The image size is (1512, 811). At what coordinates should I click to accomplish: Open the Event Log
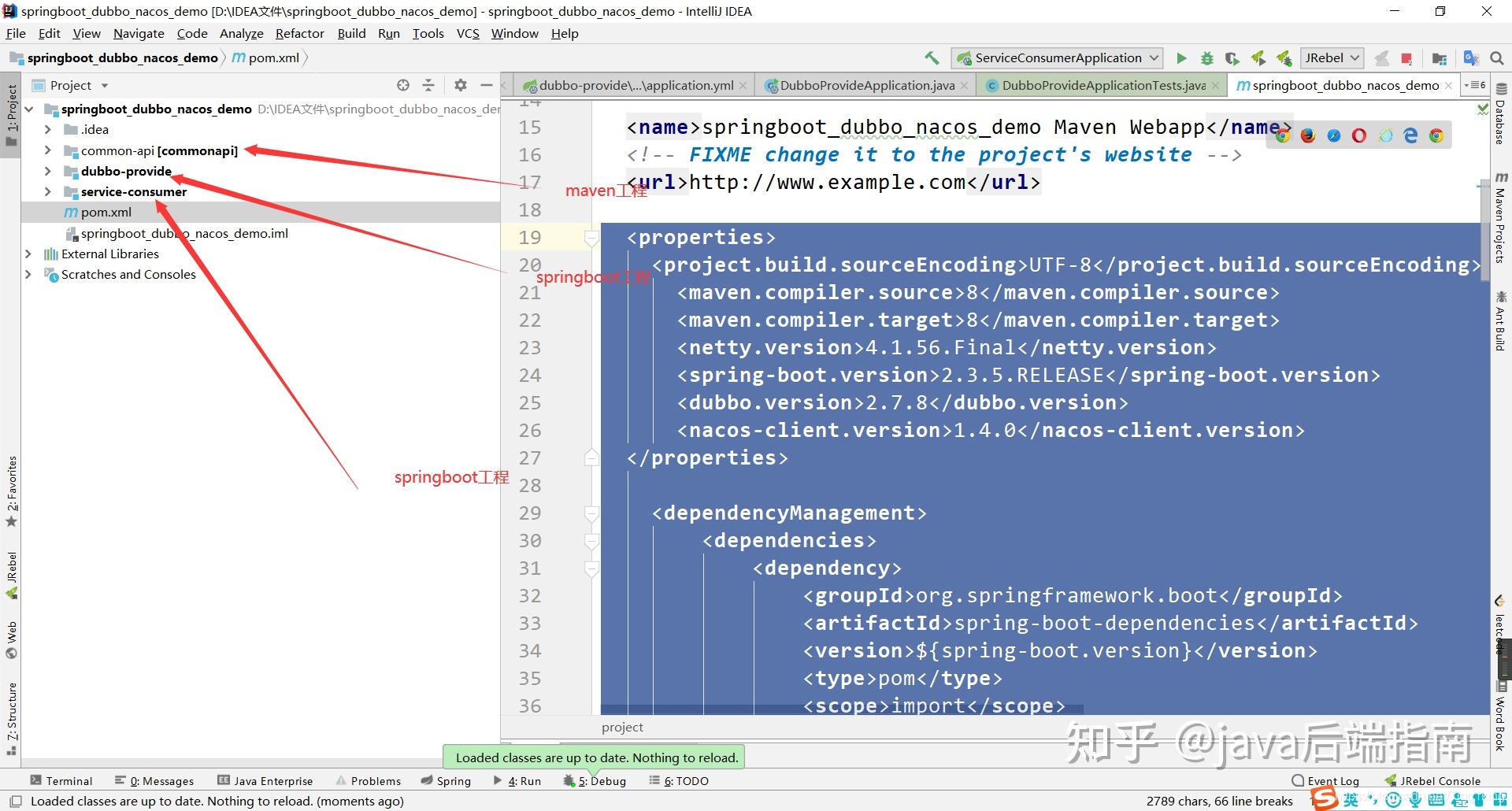(1325, 781)
